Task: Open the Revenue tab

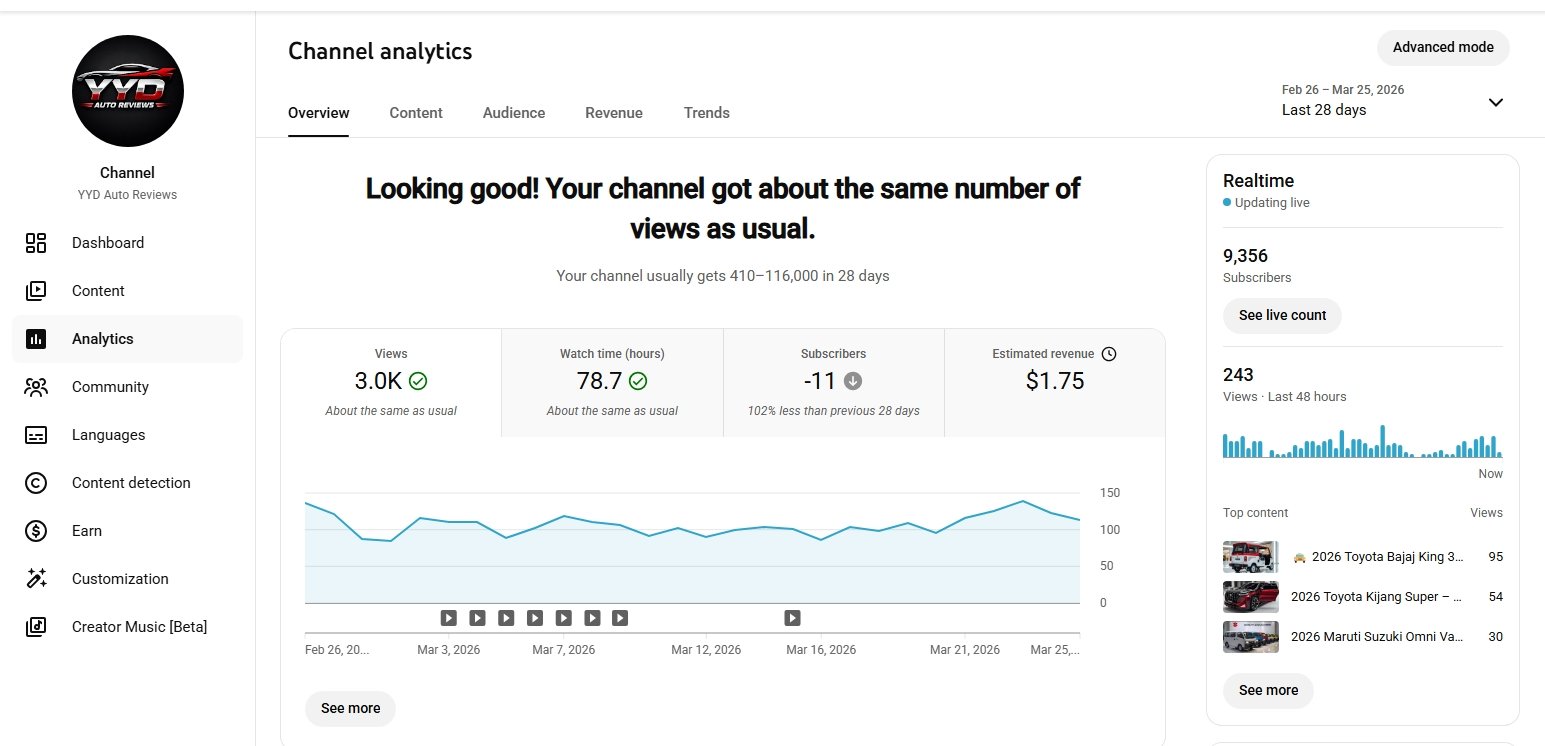Action: point(614,113)
